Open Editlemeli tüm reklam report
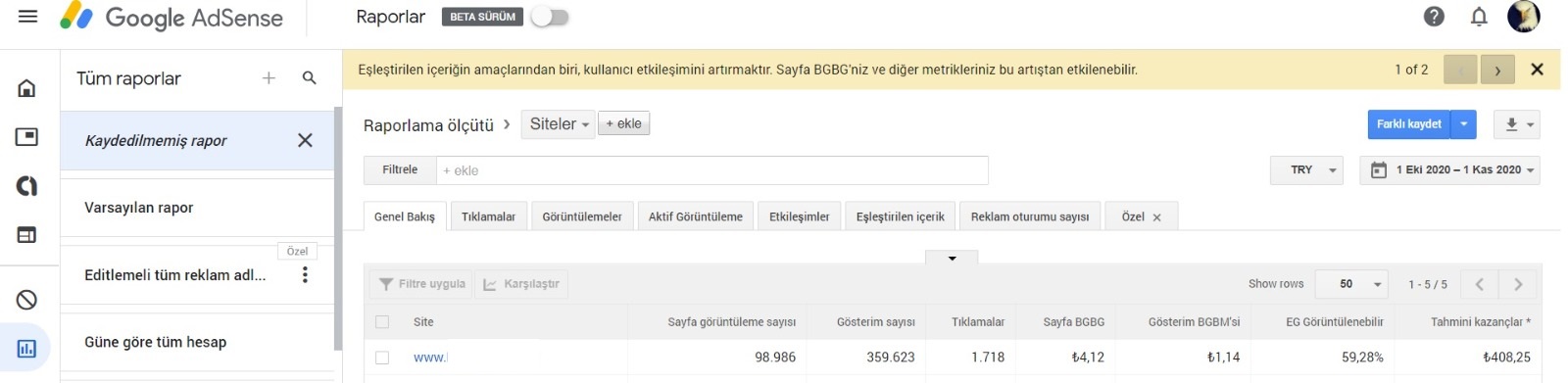 (174, 275)
